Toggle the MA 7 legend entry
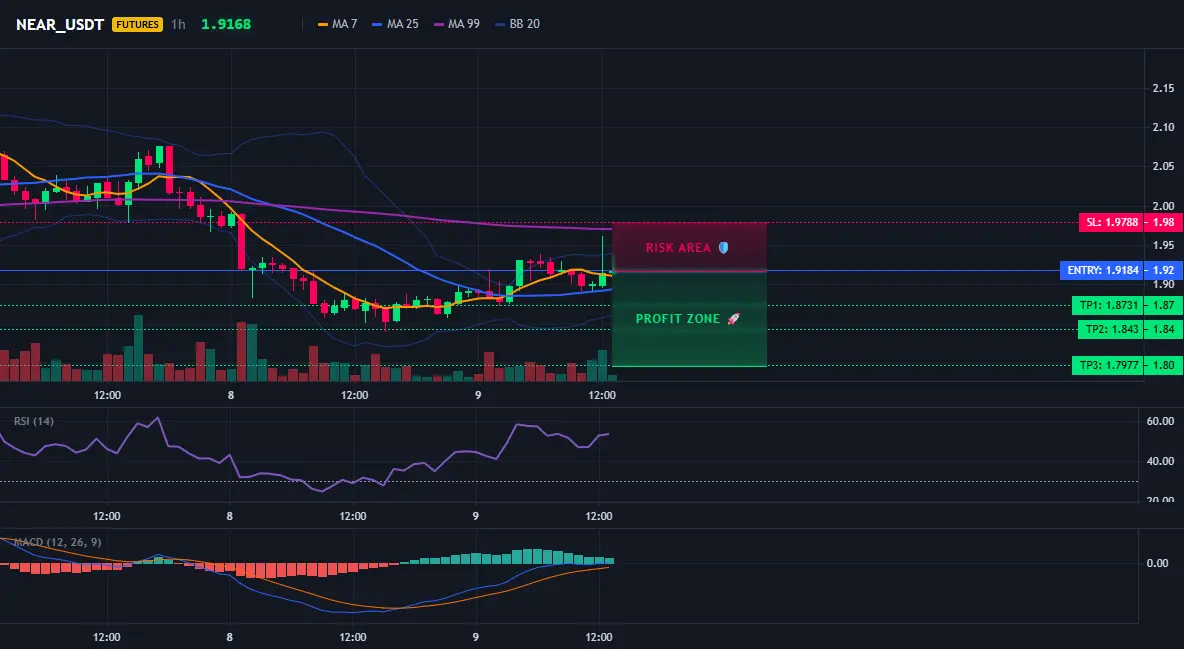The height and width of the screenshot is (649, 1184). (x=338, y=24)
